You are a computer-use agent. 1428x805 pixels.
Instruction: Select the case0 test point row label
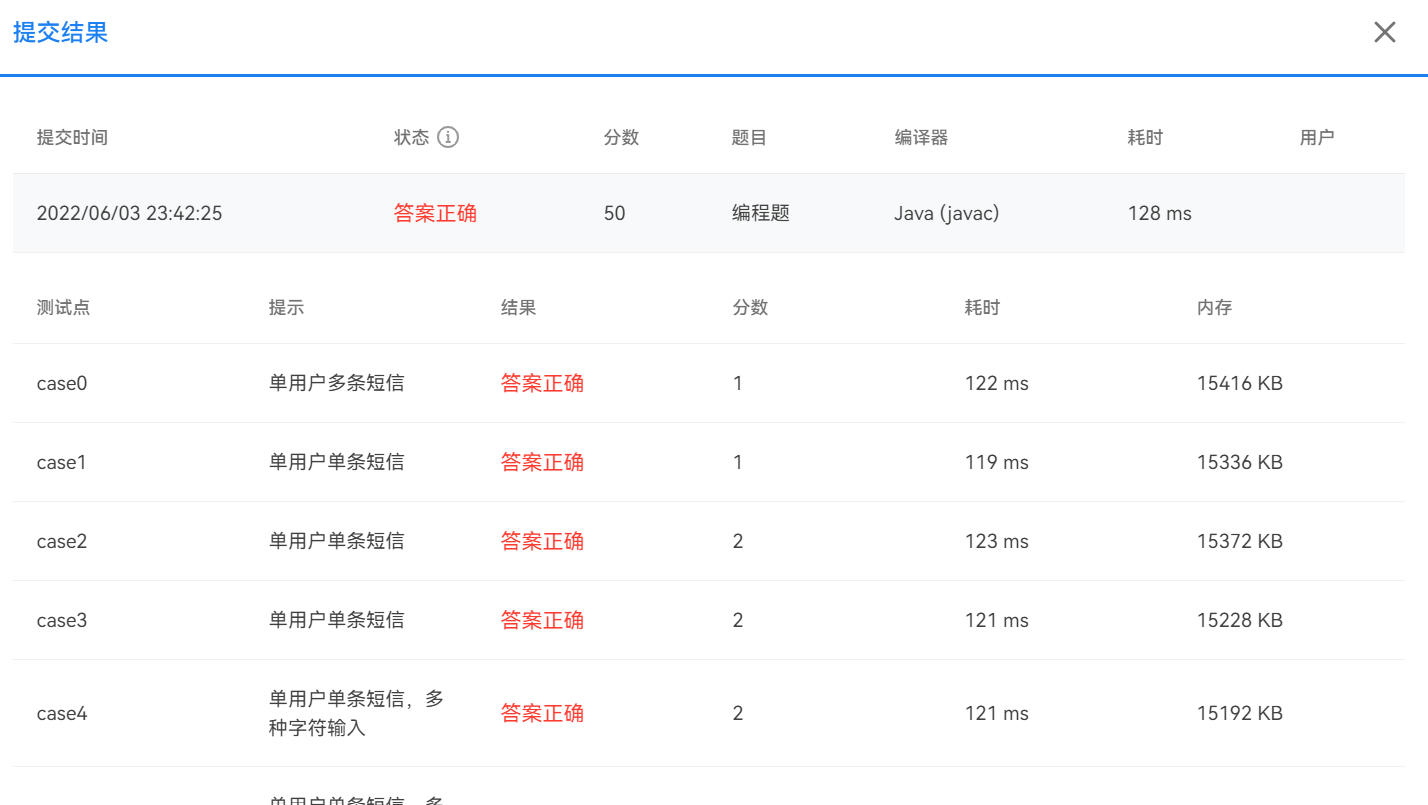(62, 383)
